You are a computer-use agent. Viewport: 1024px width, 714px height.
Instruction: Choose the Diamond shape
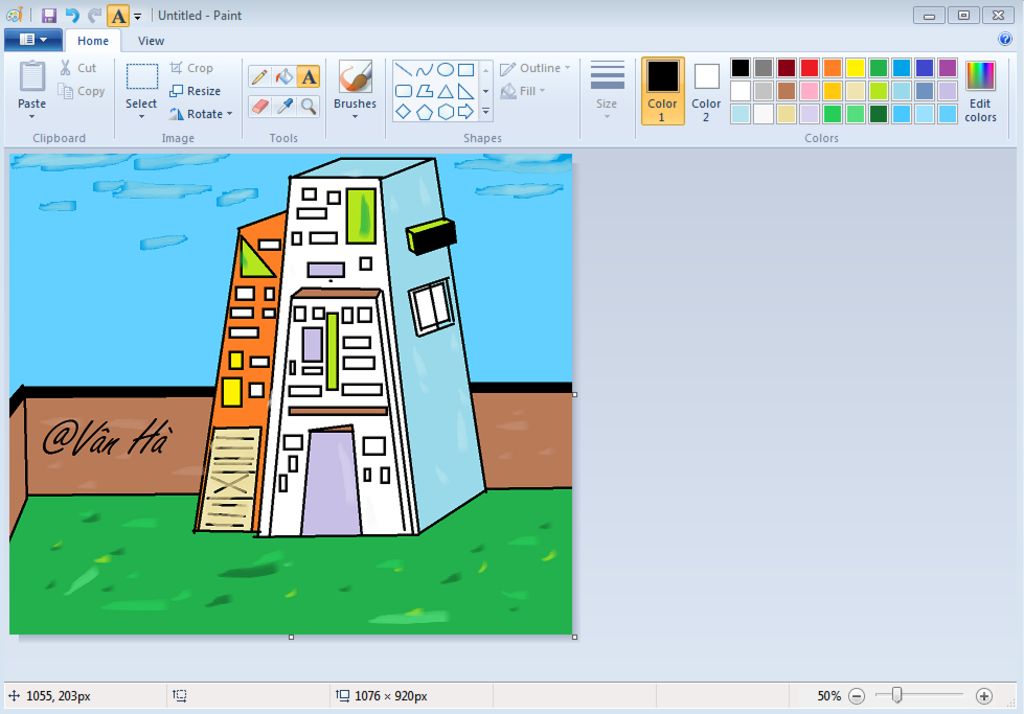404,112
